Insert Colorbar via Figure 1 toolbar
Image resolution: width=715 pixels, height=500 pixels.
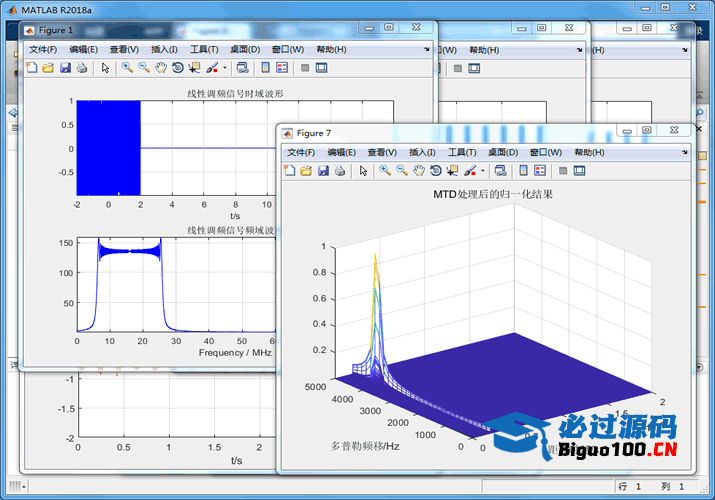(265, 68)
